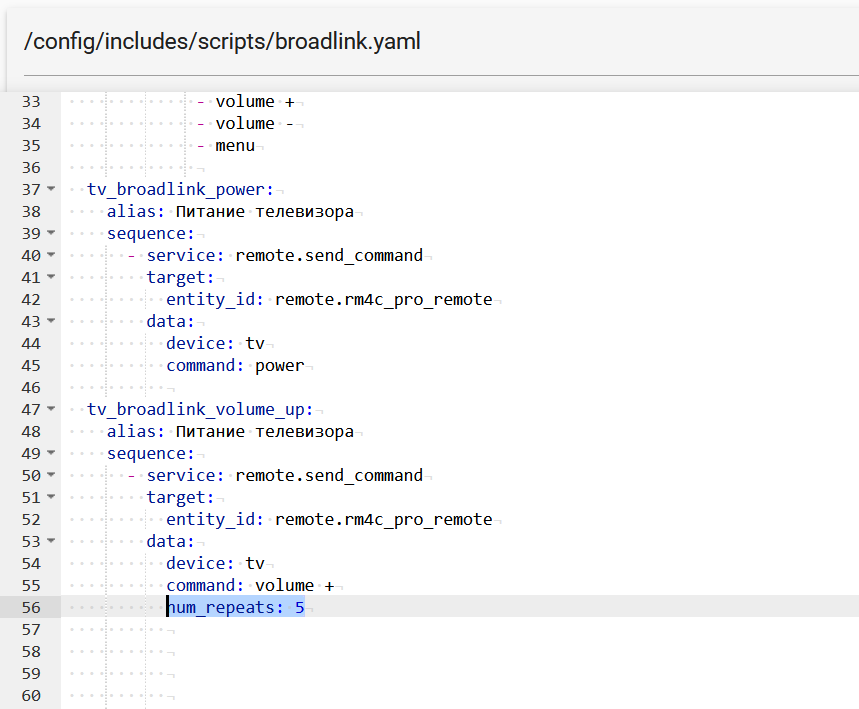Viewport: 859px width, 709px height.
Task: Click 'data:' on line 53
Action: [x=170, y=541]
